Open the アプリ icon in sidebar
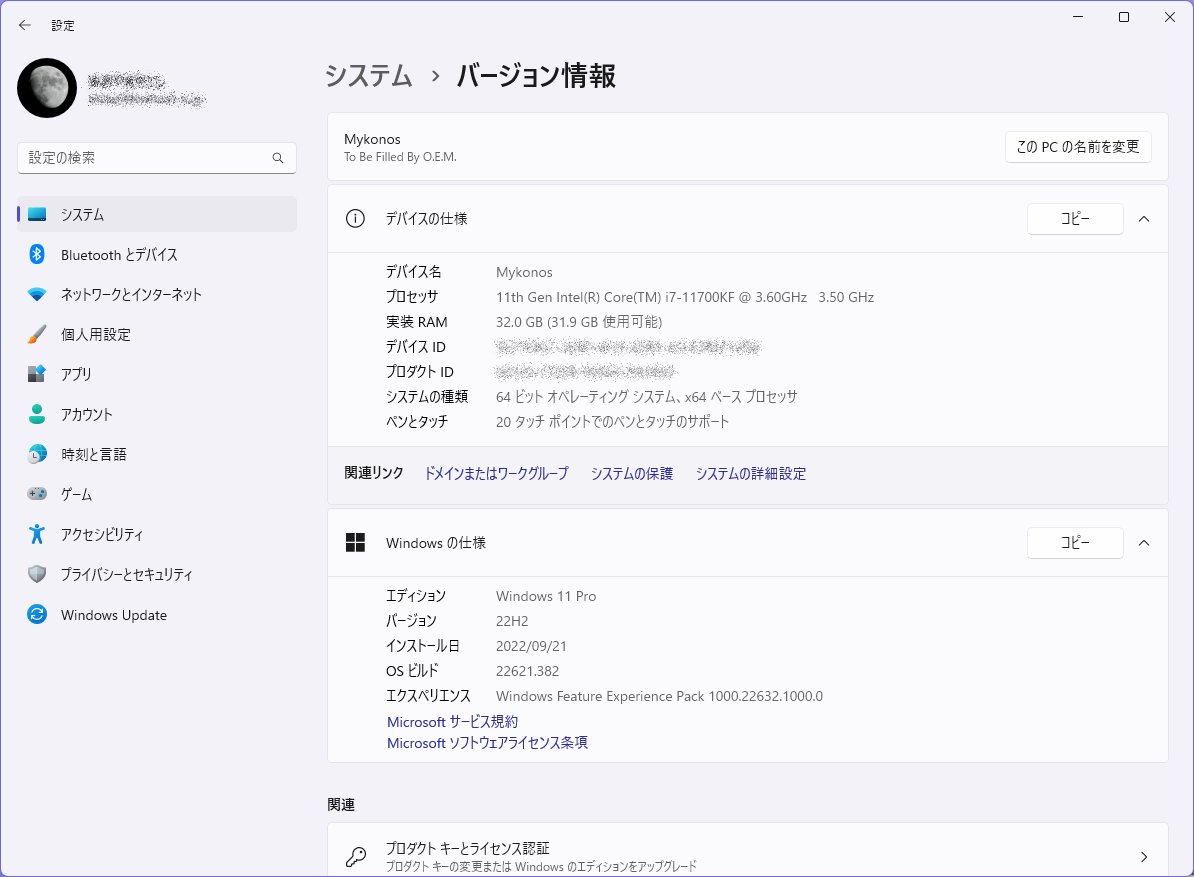1194x877 pixels. [37, 374]
